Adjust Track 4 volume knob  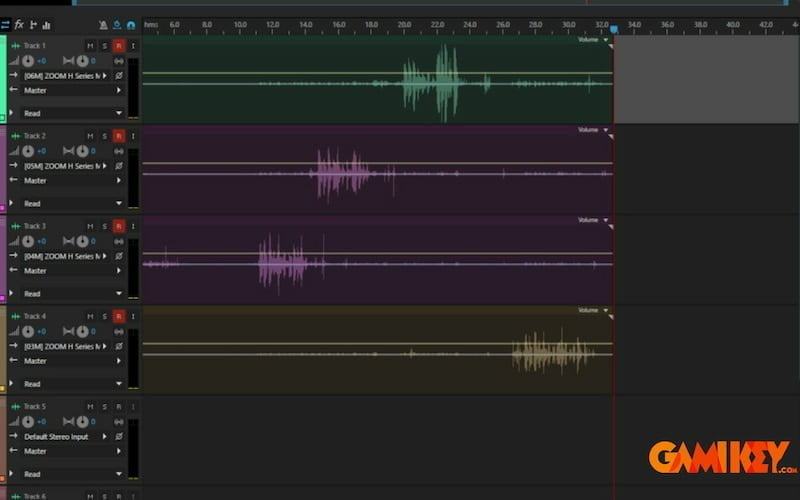tap(28, 332)
